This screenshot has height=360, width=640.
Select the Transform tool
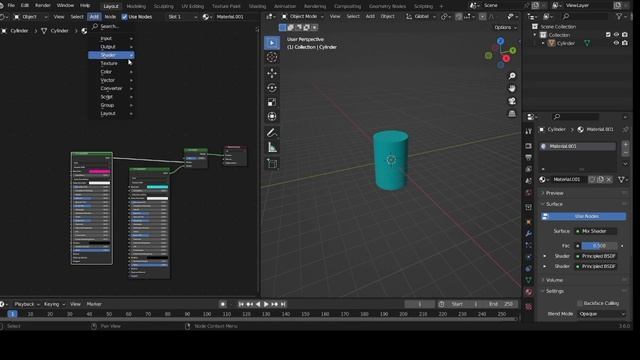(272, 116)
